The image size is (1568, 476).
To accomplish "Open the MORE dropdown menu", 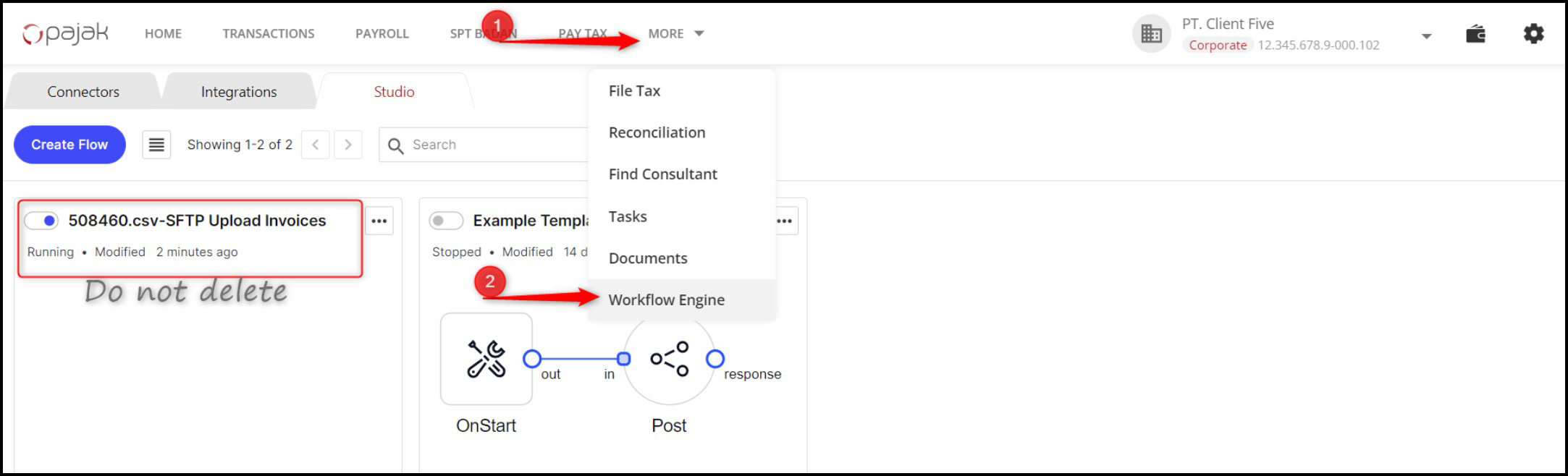I will [x=675, y=34].
